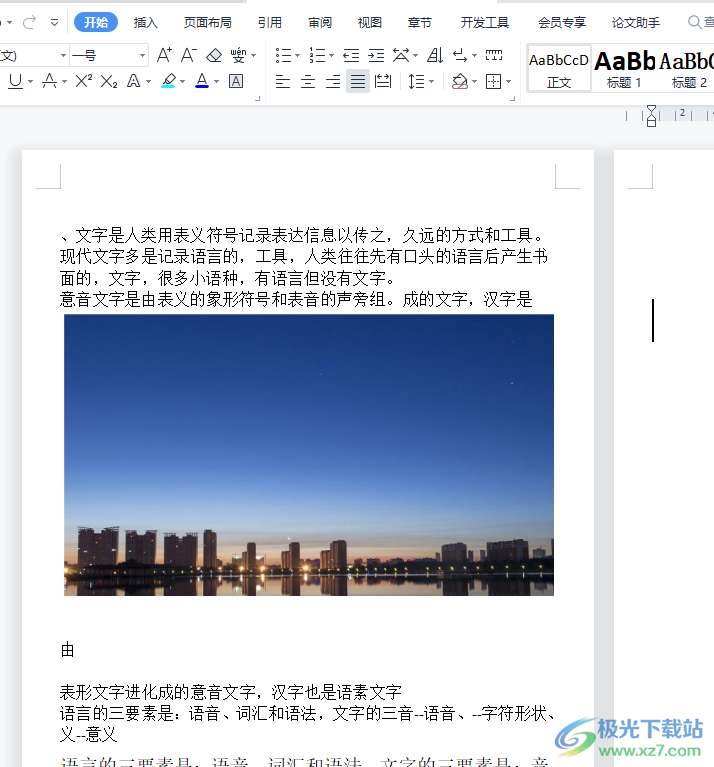Apply cyan text highlight color
The image size is (714, 767).
(169, 81)
